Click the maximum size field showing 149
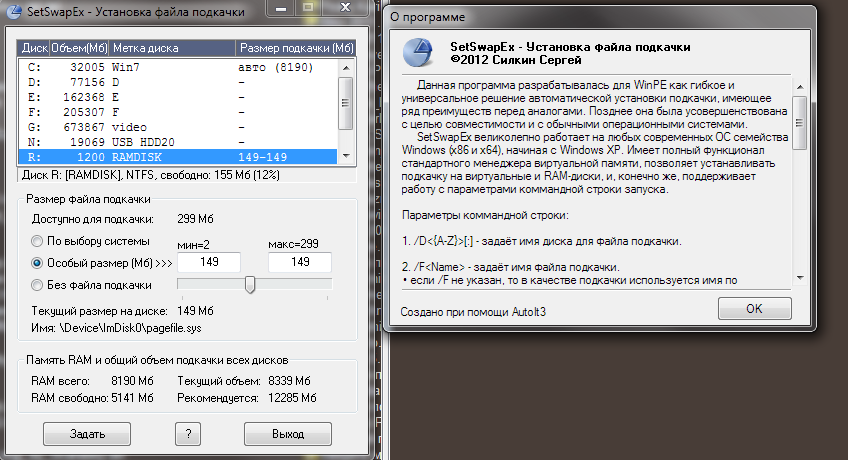848x460 pixels. [300, 262]
